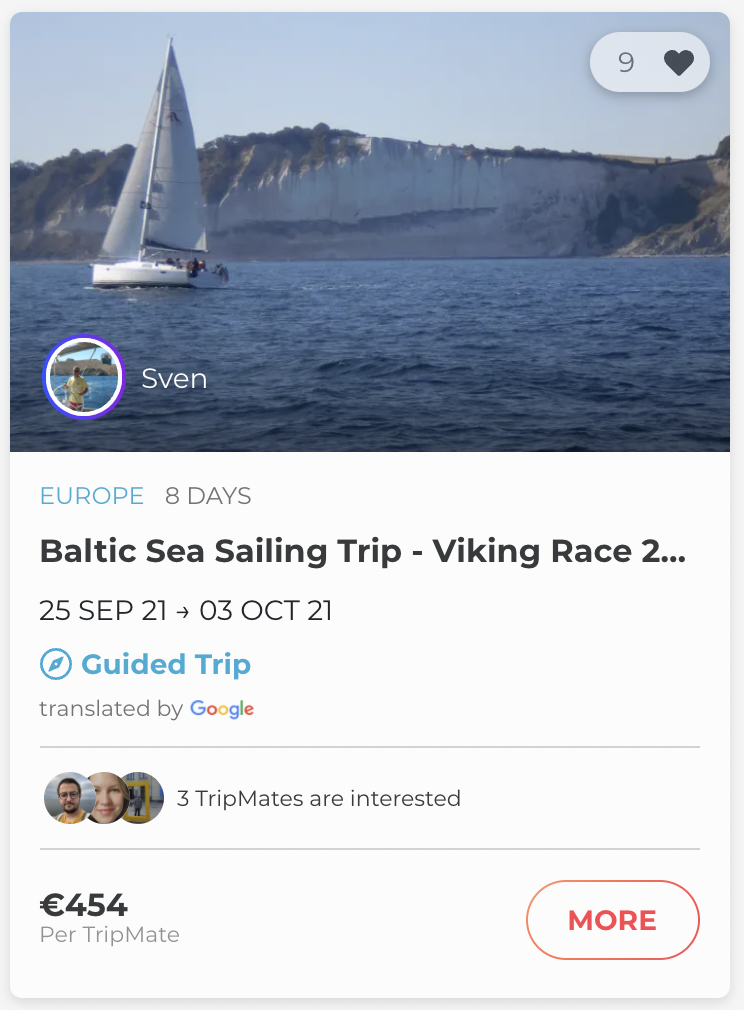Open the sailboat trip cover photo

point(400,200)
